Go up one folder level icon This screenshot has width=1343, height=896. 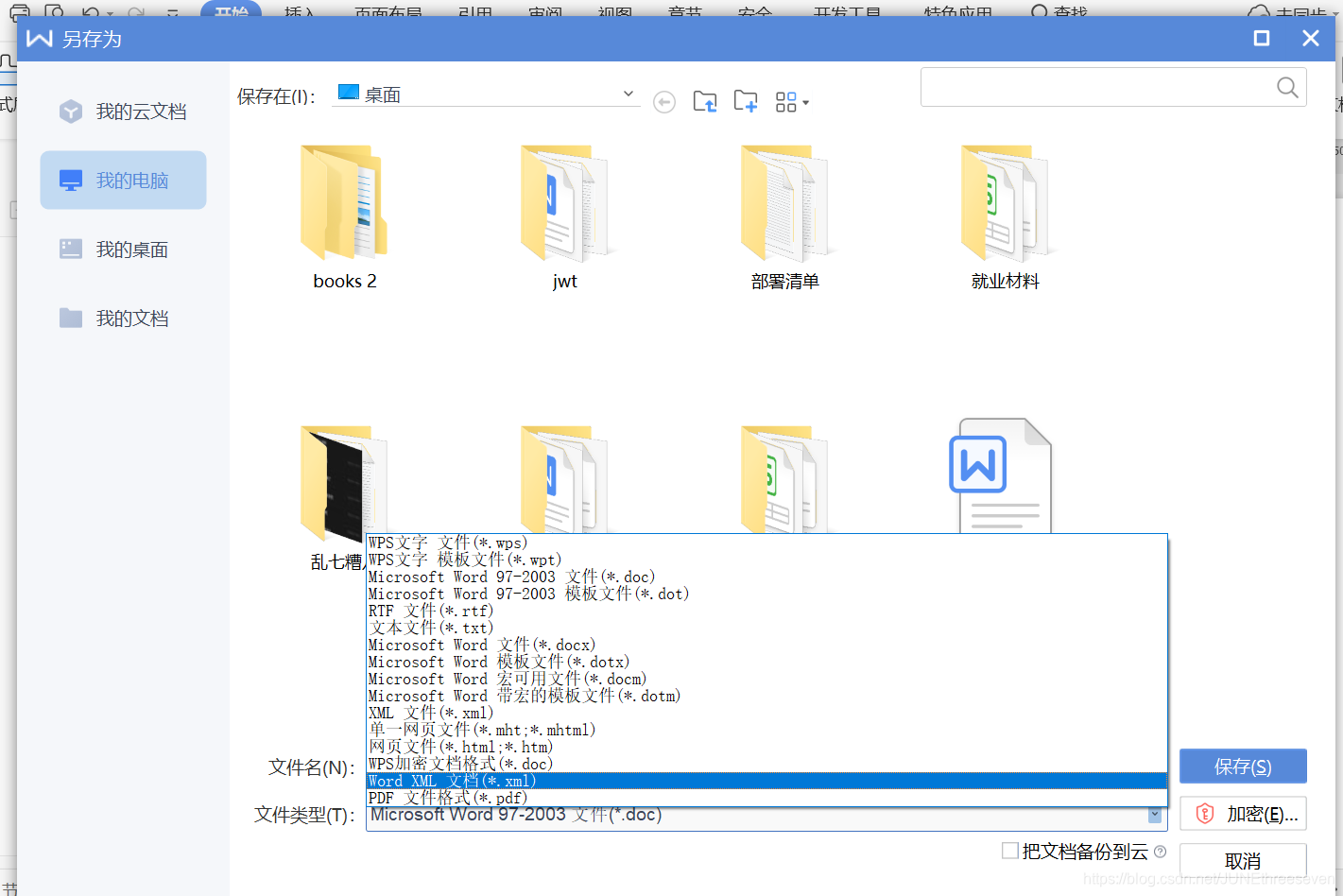(705, 101)
